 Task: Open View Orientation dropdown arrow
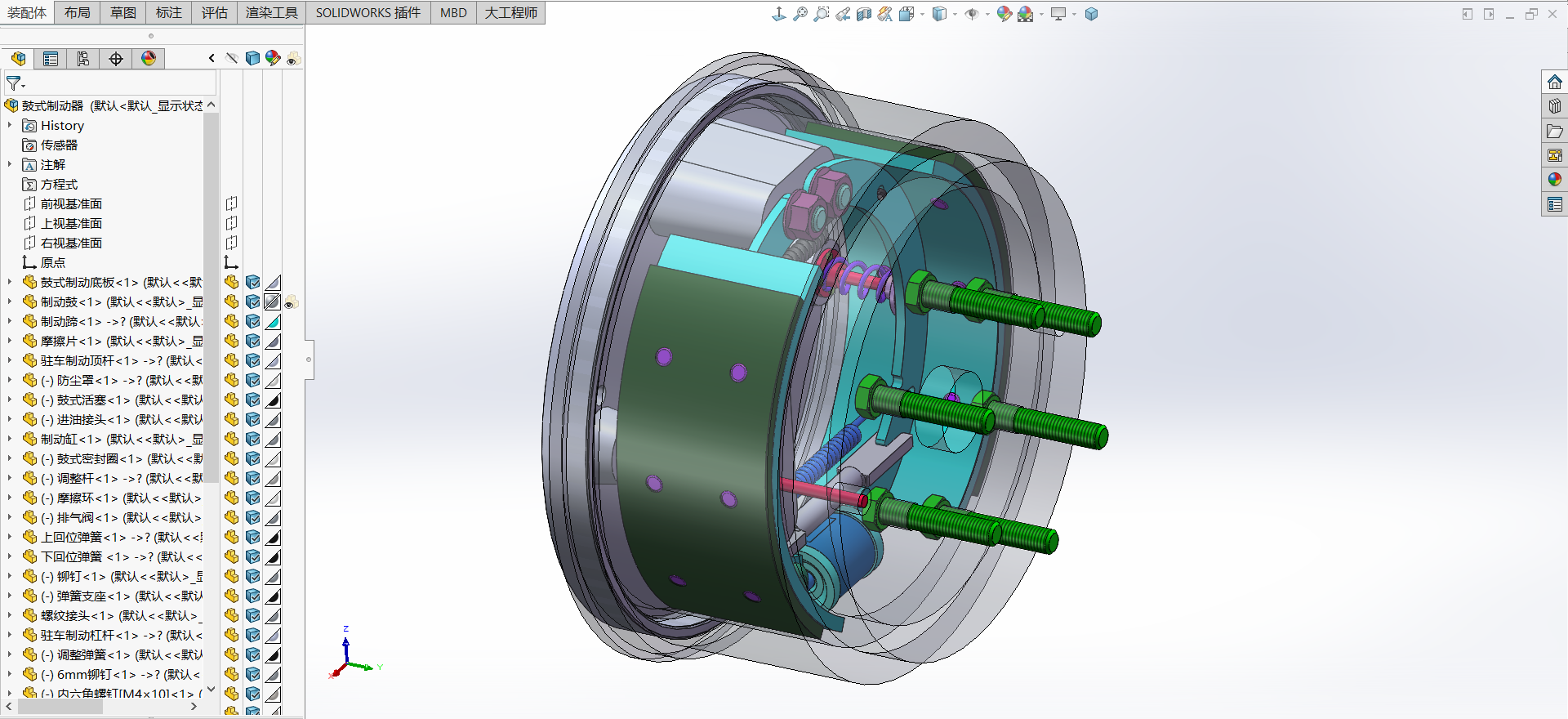(x=922, y=14)
